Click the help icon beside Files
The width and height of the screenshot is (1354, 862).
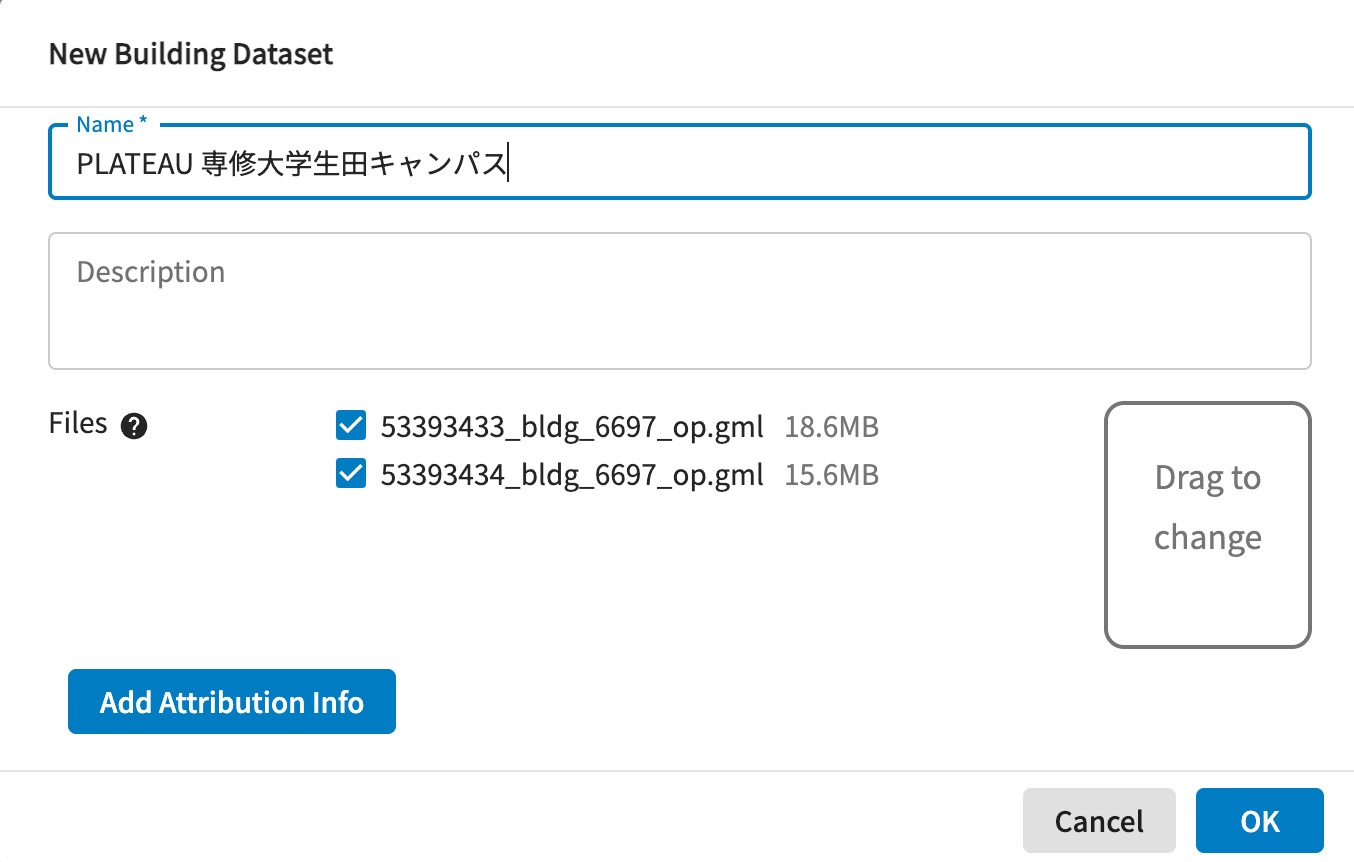[x=134, y=427]
